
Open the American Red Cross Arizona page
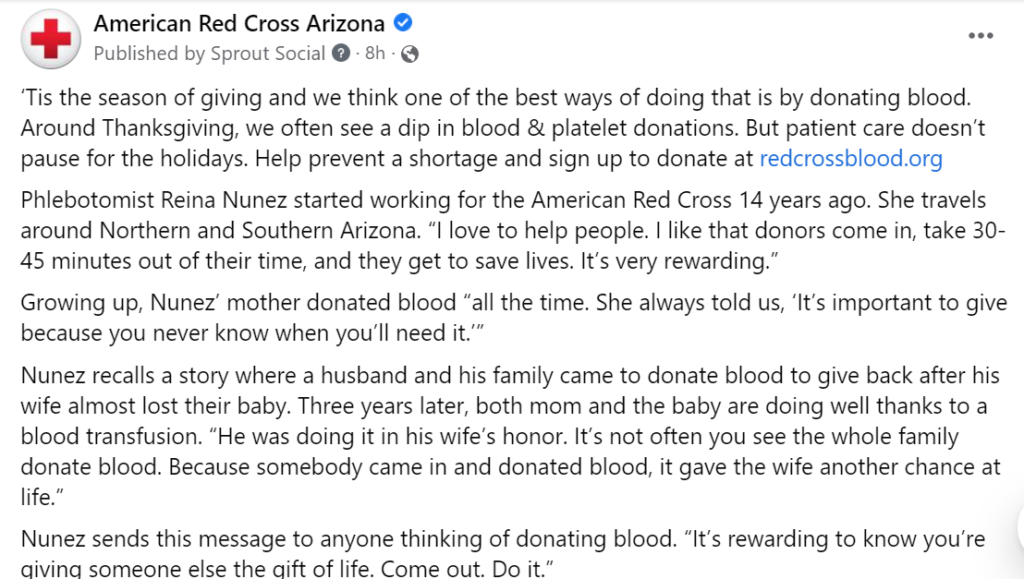[x=239, y=23]
